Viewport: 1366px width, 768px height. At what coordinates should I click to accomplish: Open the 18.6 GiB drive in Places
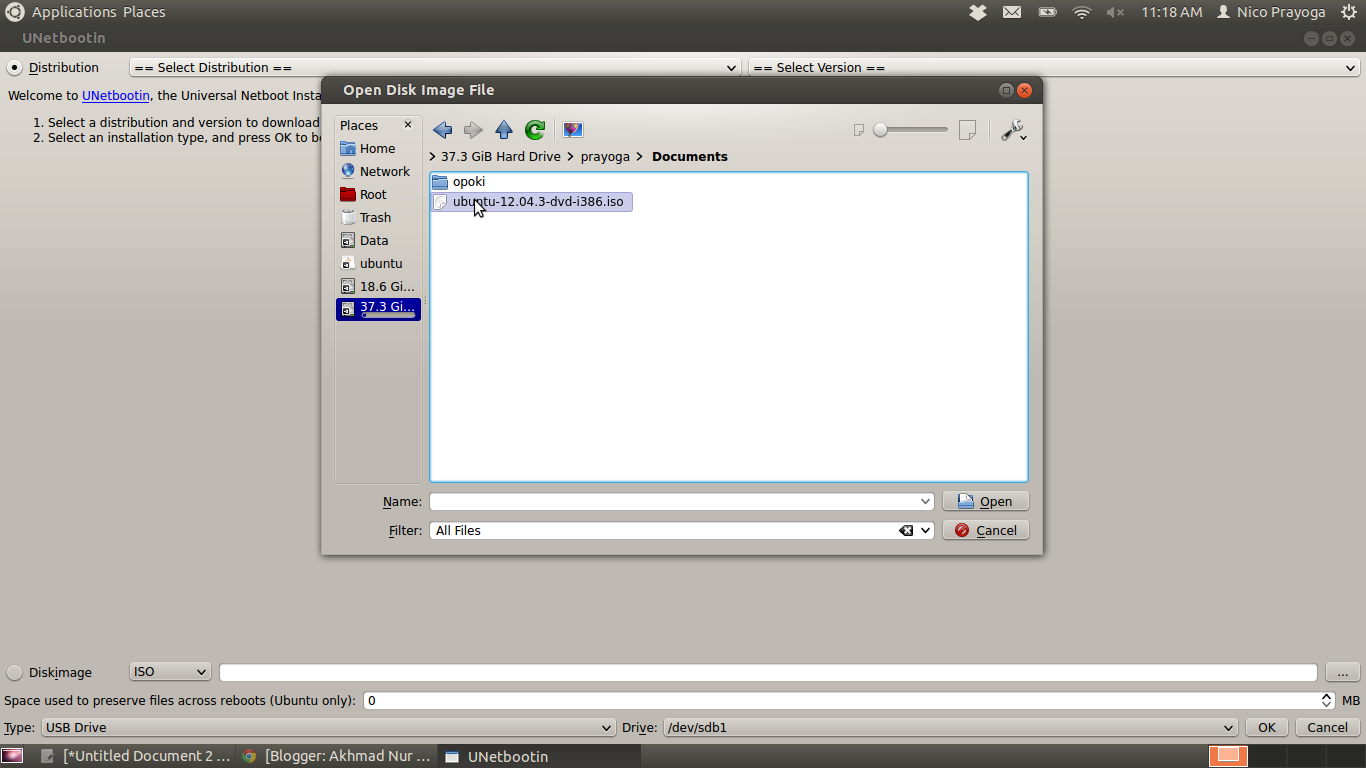[x=378, y=286]
